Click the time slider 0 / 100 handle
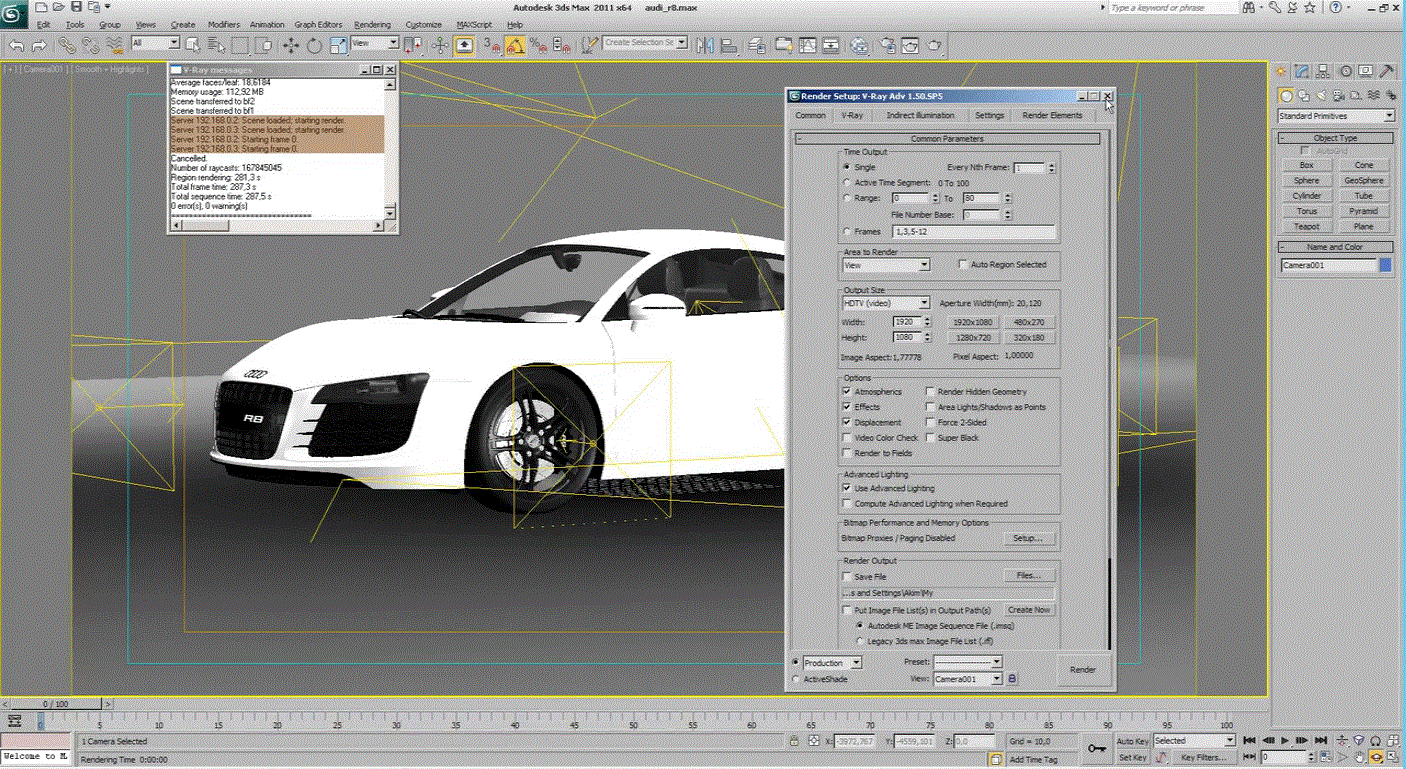 [x=55, y=704]
